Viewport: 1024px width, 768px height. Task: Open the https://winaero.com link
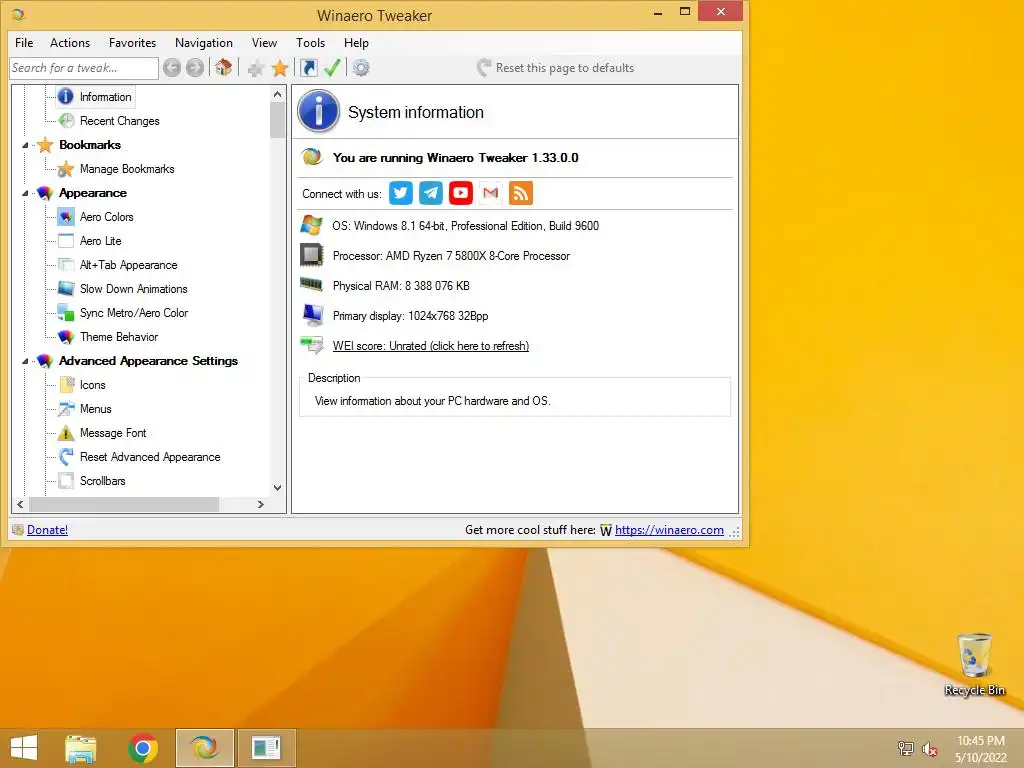click(x=669, y=530)
